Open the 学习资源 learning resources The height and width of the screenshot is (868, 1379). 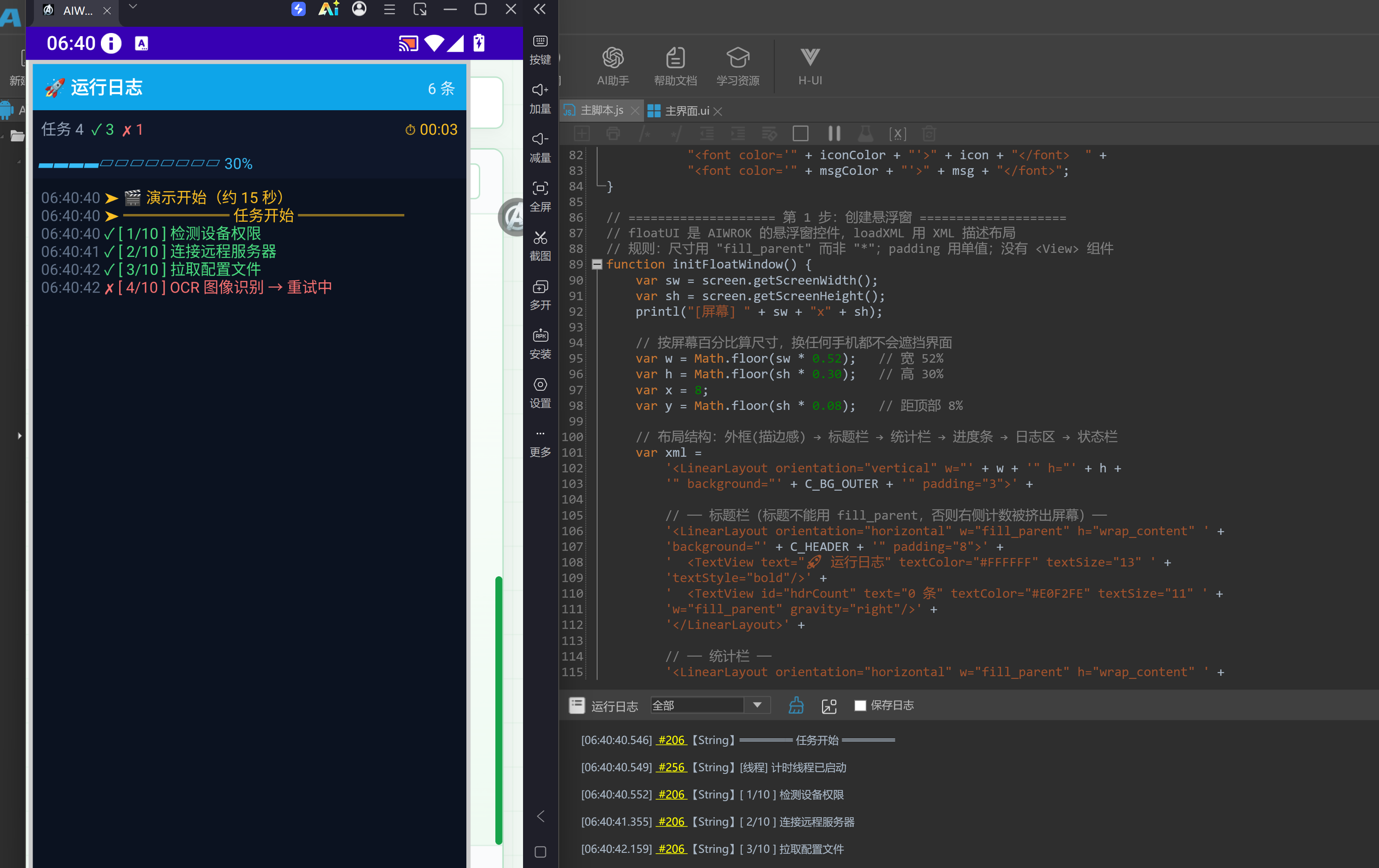738,66
